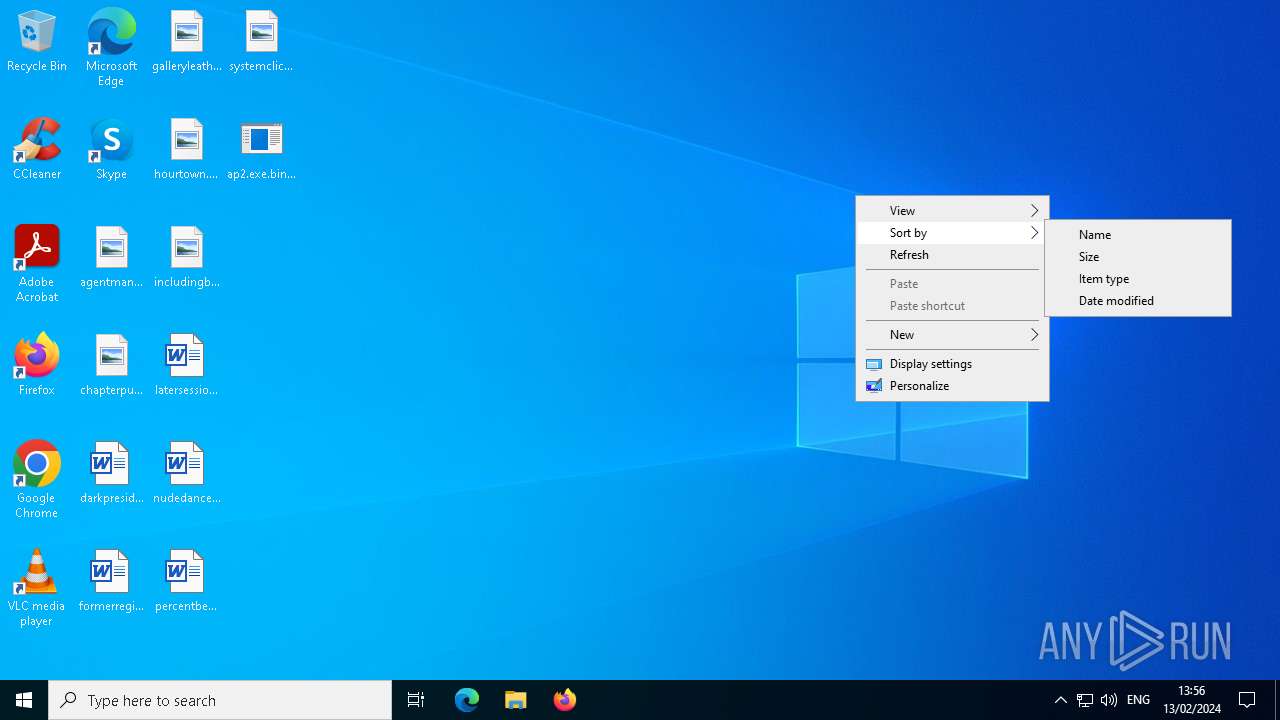Open Personalize from context menu

coord(953,386)
